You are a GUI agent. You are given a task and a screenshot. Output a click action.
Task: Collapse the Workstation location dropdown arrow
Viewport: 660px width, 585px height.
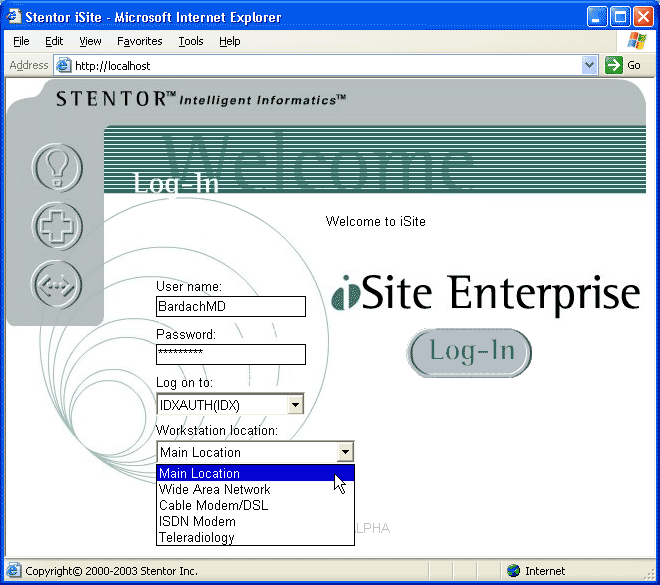(x=344, y=452)
